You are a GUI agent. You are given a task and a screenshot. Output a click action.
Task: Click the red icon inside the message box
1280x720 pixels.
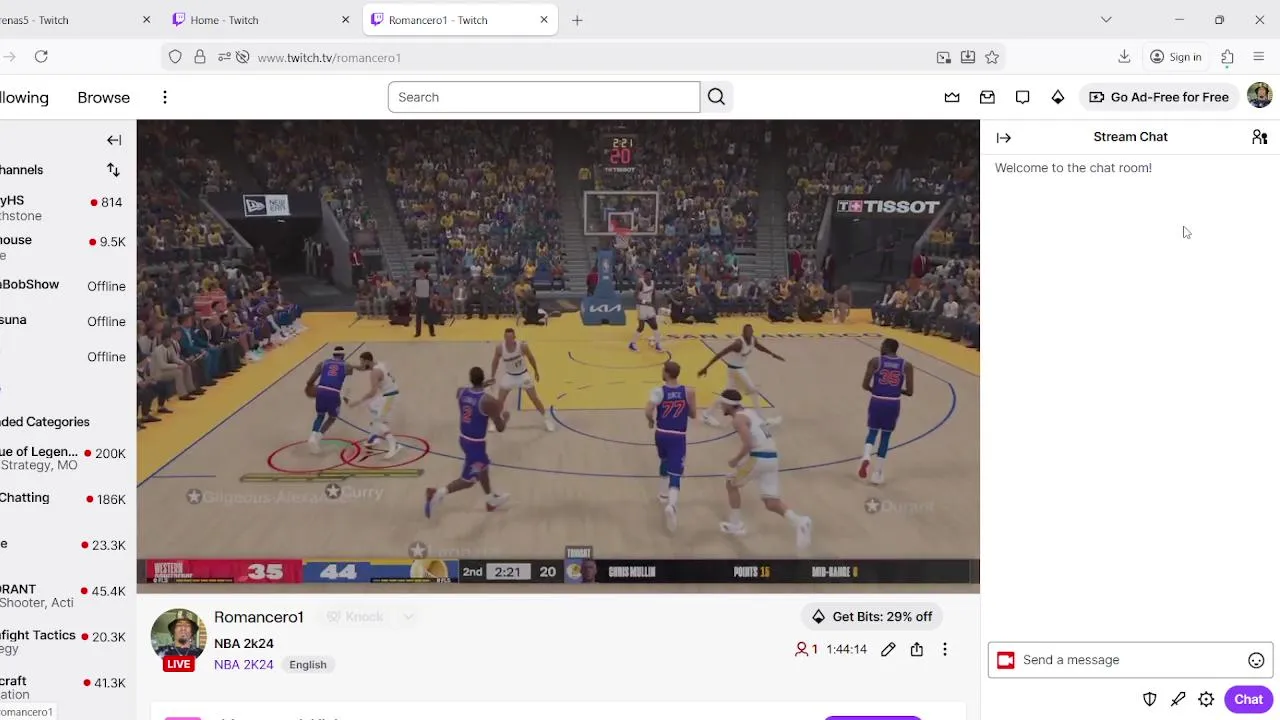(x=1005, y=660)
